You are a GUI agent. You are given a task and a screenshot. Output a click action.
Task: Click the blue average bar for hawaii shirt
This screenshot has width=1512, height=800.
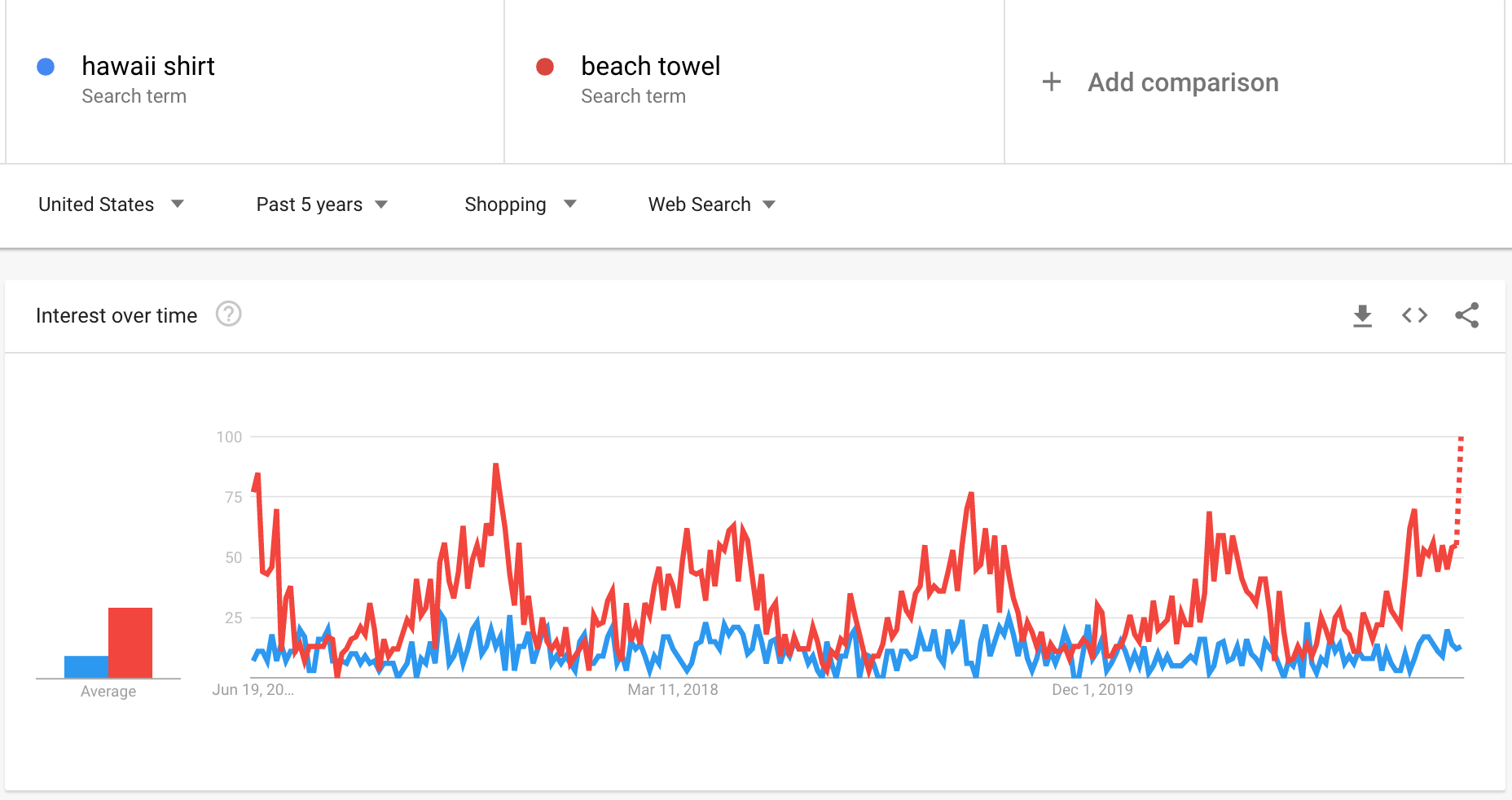click(x=86, y=666)
